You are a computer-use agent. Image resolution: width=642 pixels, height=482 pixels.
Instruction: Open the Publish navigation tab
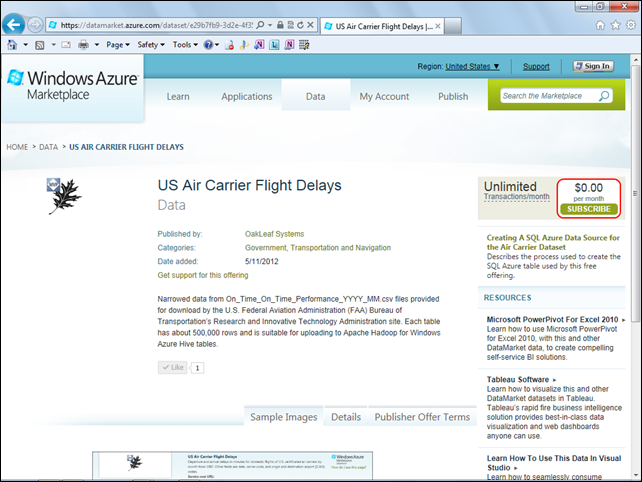point(453,97)
